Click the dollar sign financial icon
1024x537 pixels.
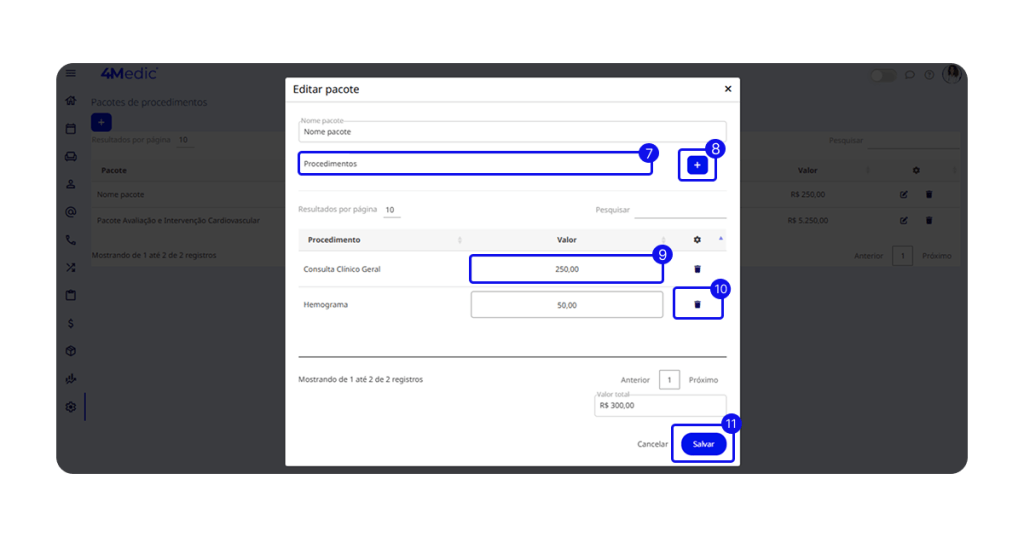[70, 324]
